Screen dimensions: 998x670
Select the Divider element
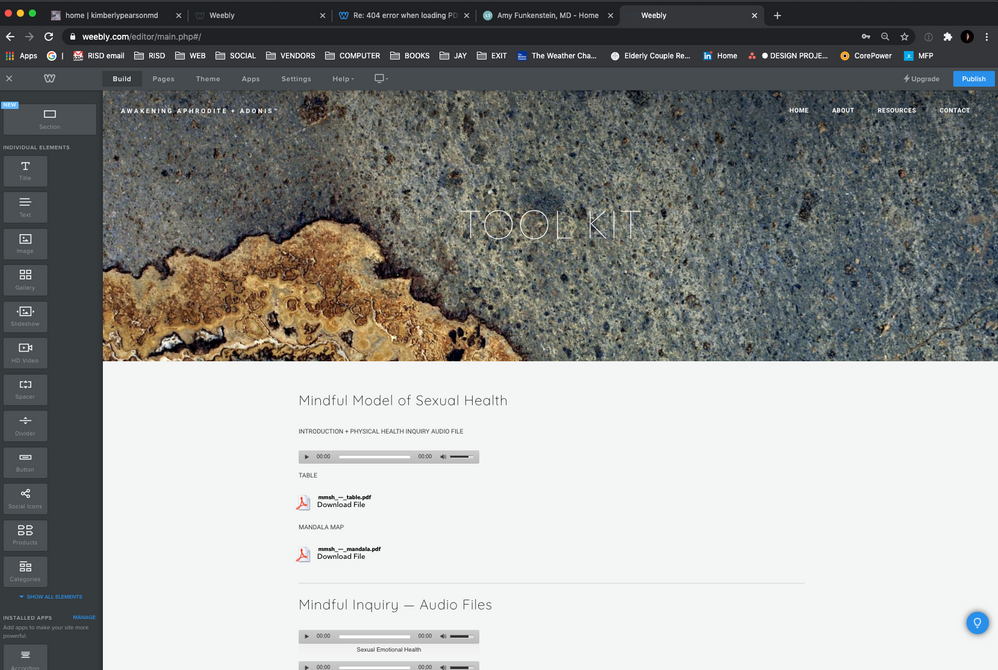click(x=25, y=426)
